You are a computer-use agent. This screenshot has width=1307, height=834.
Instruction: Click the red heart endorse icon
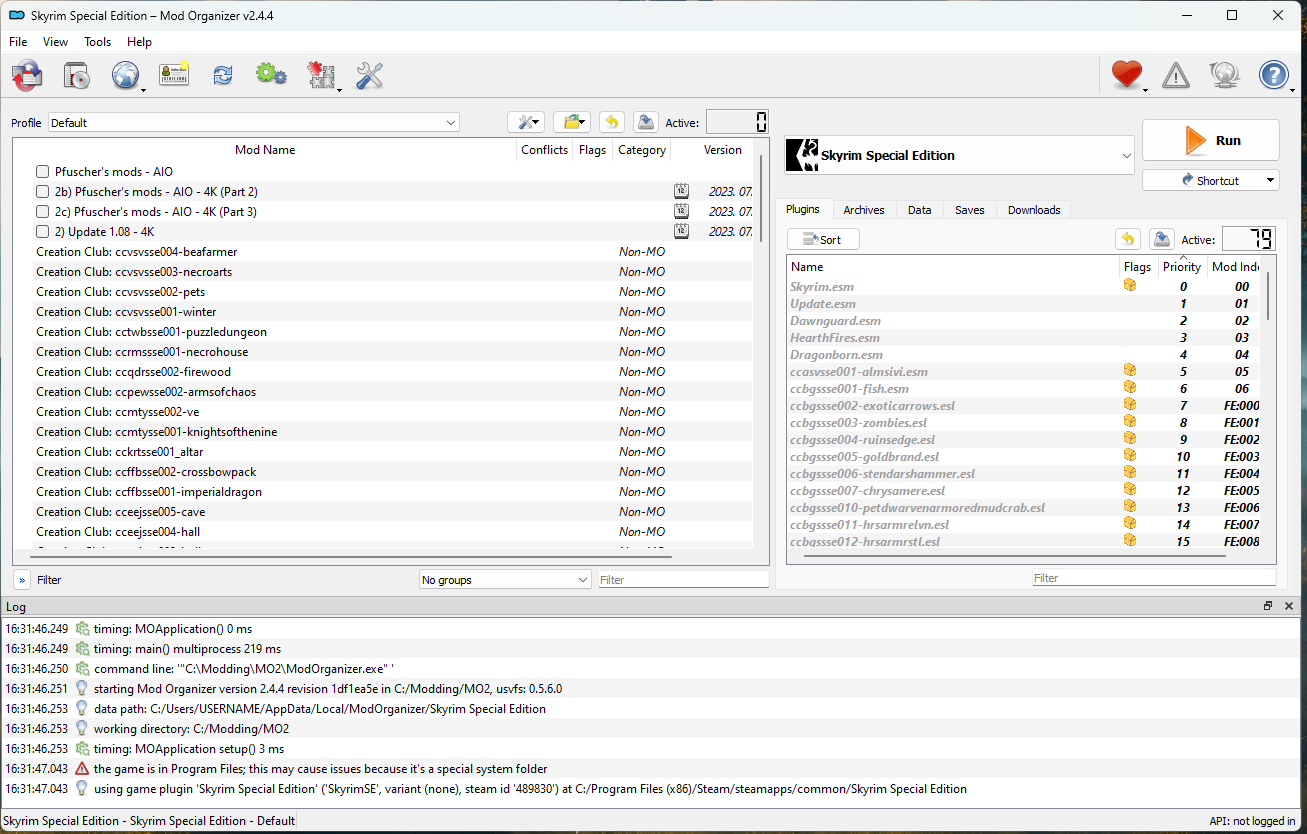click(1127, 75)
